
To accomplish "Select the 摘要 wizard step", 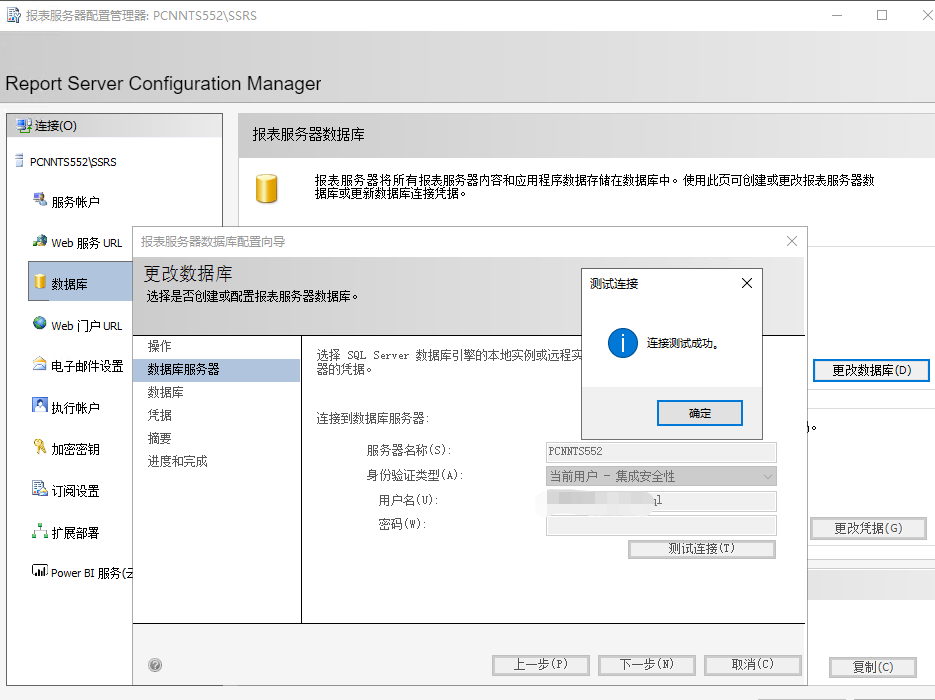I will tap(159, 438).
